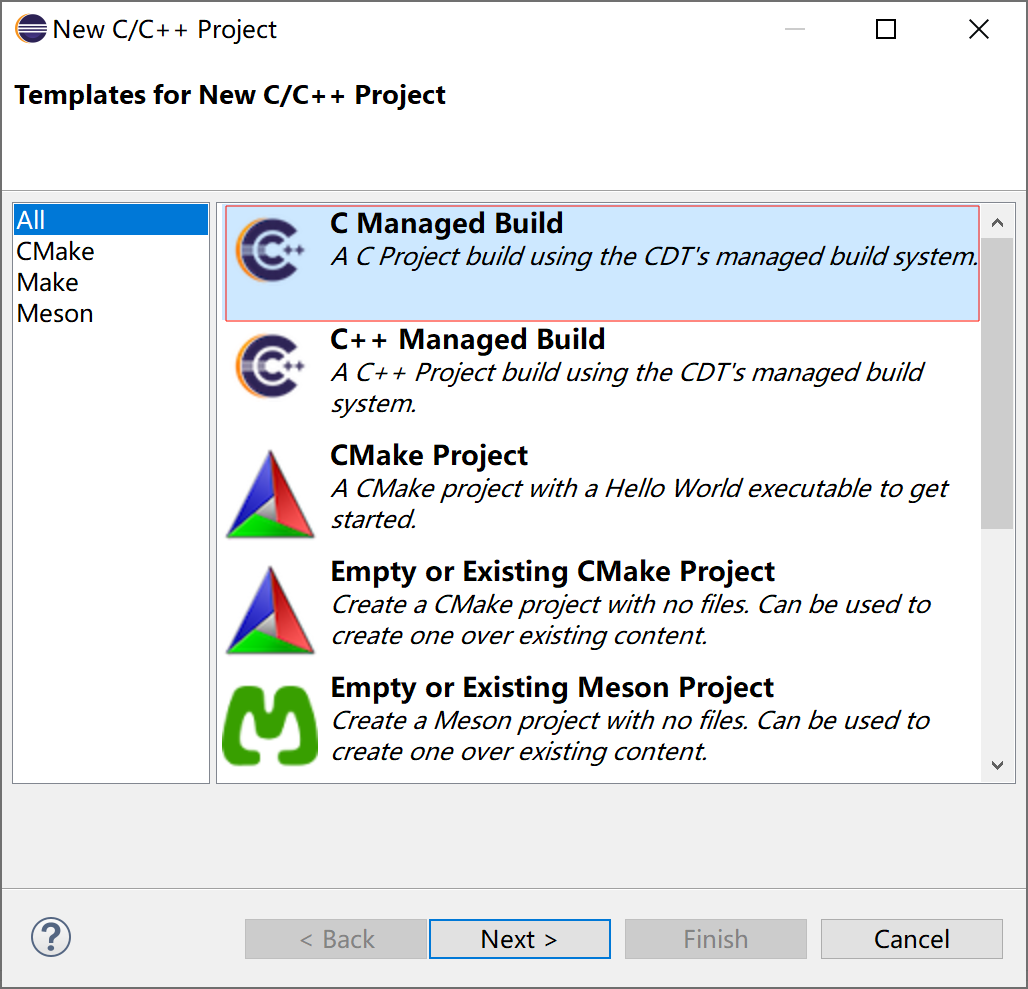This screenshot has width=1028, height=989.
Task: Select the All category in the list
Action: [x=111, y=220]
